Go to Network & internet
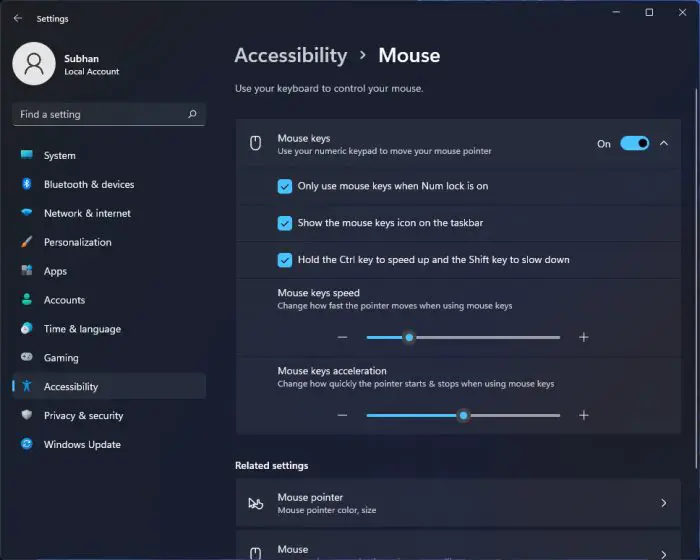 pyautogui.click(x=109, y=213)
